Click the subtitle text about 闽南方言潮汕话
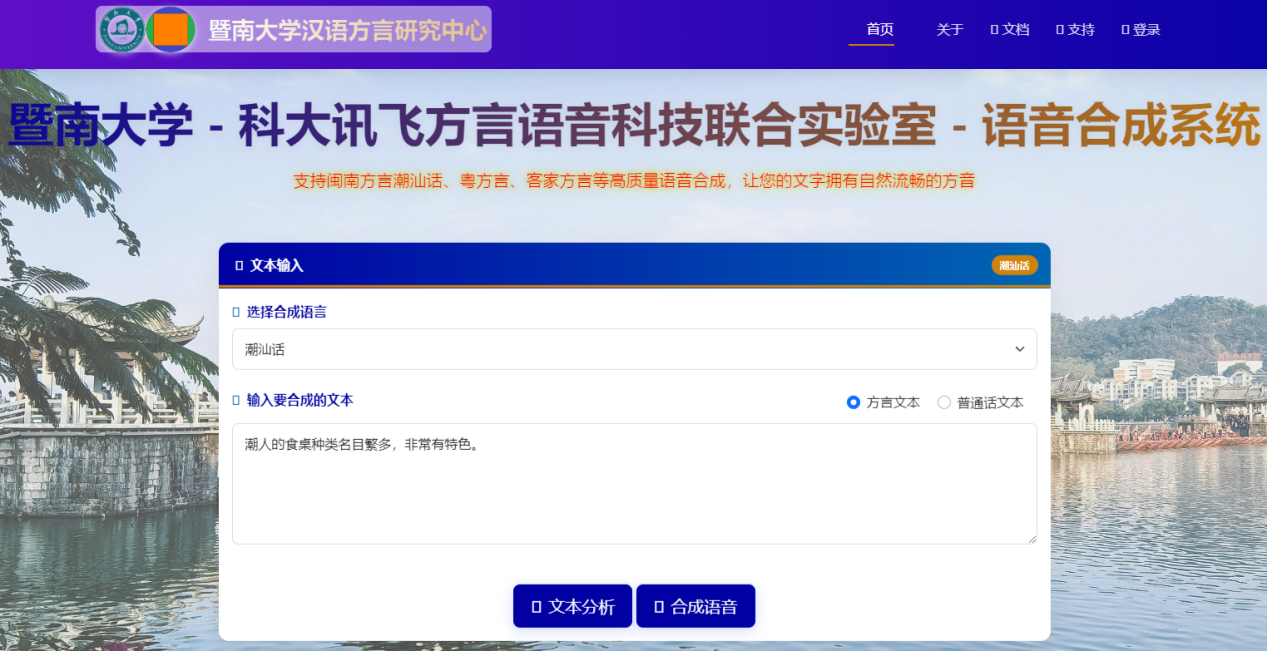Screen dimensions: 1267x651 (x=634, y=181)
